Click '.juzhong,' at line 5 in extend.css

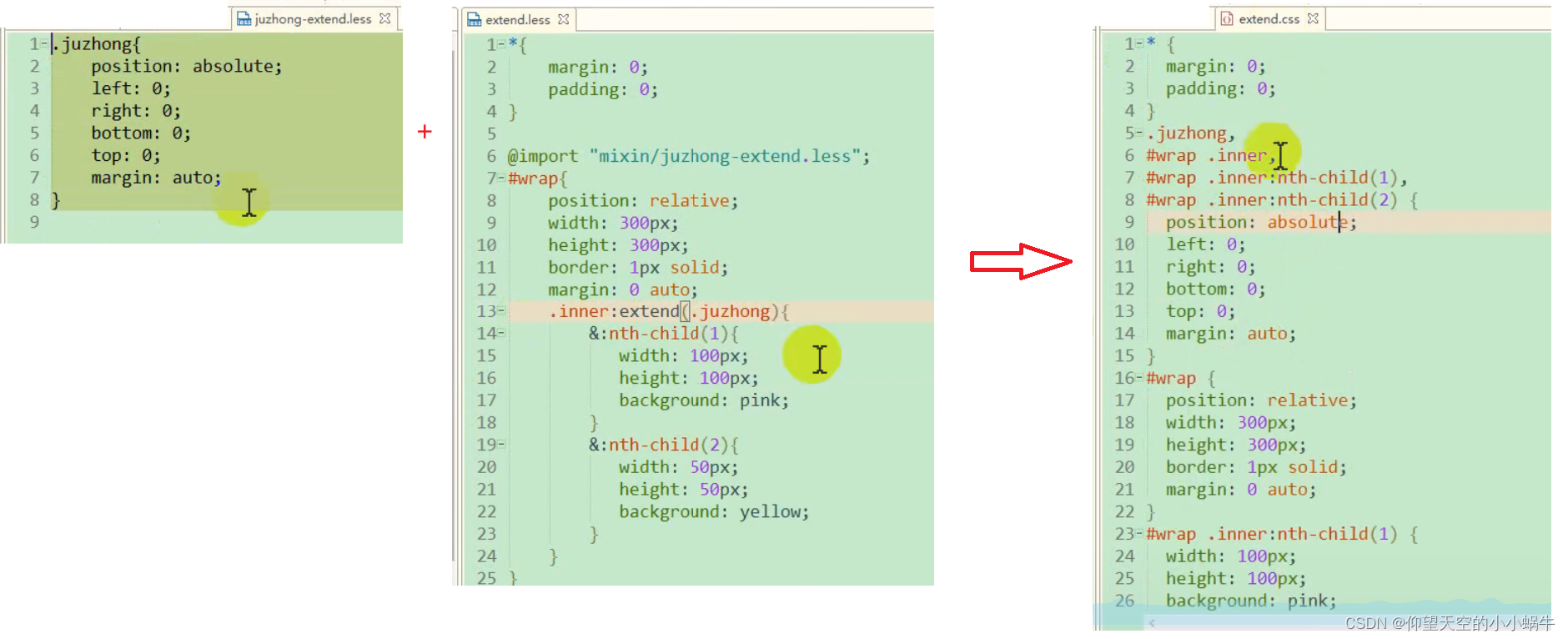[1191, 133]
